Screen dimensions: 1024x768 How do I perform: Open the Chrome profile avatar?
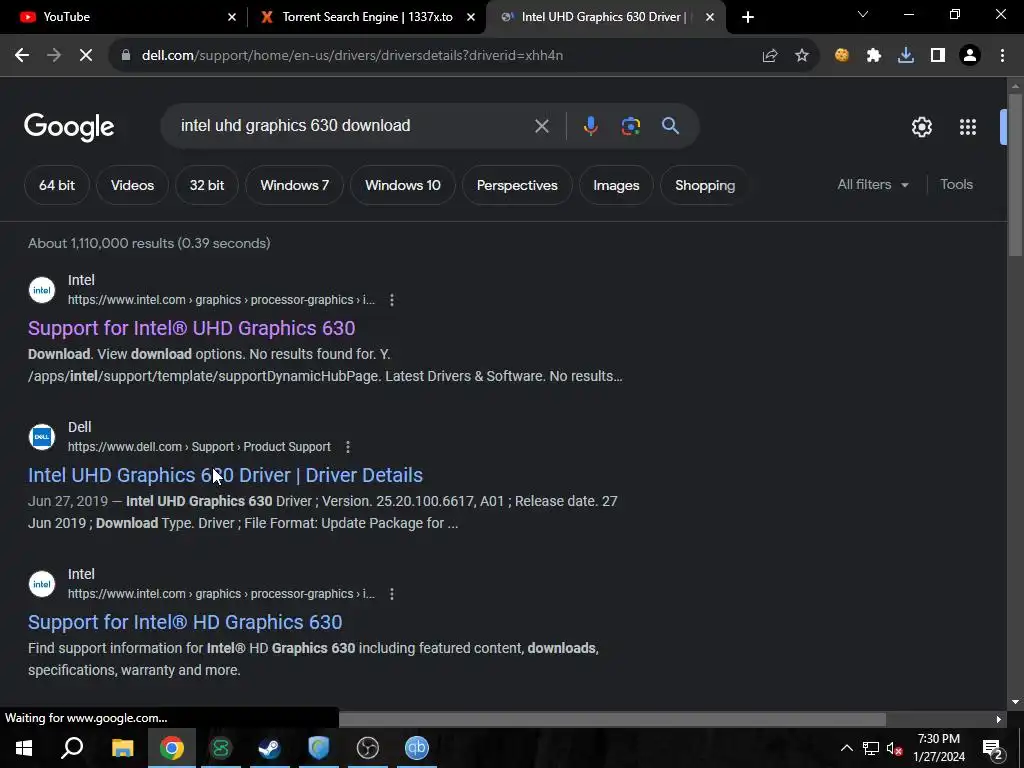point(970,56)
